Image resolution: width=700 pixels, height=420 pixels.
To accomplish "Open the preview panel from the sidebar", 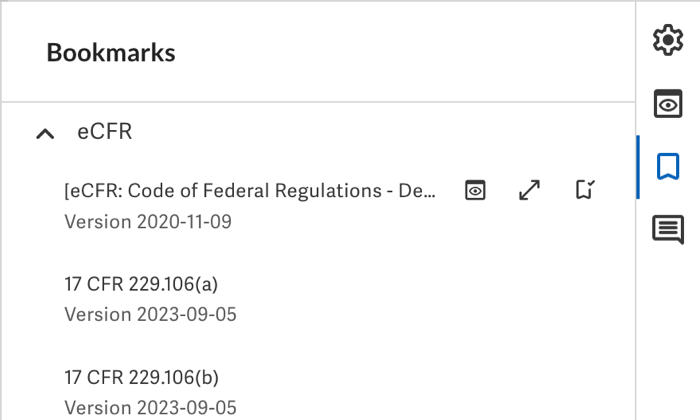I will 667,103.
